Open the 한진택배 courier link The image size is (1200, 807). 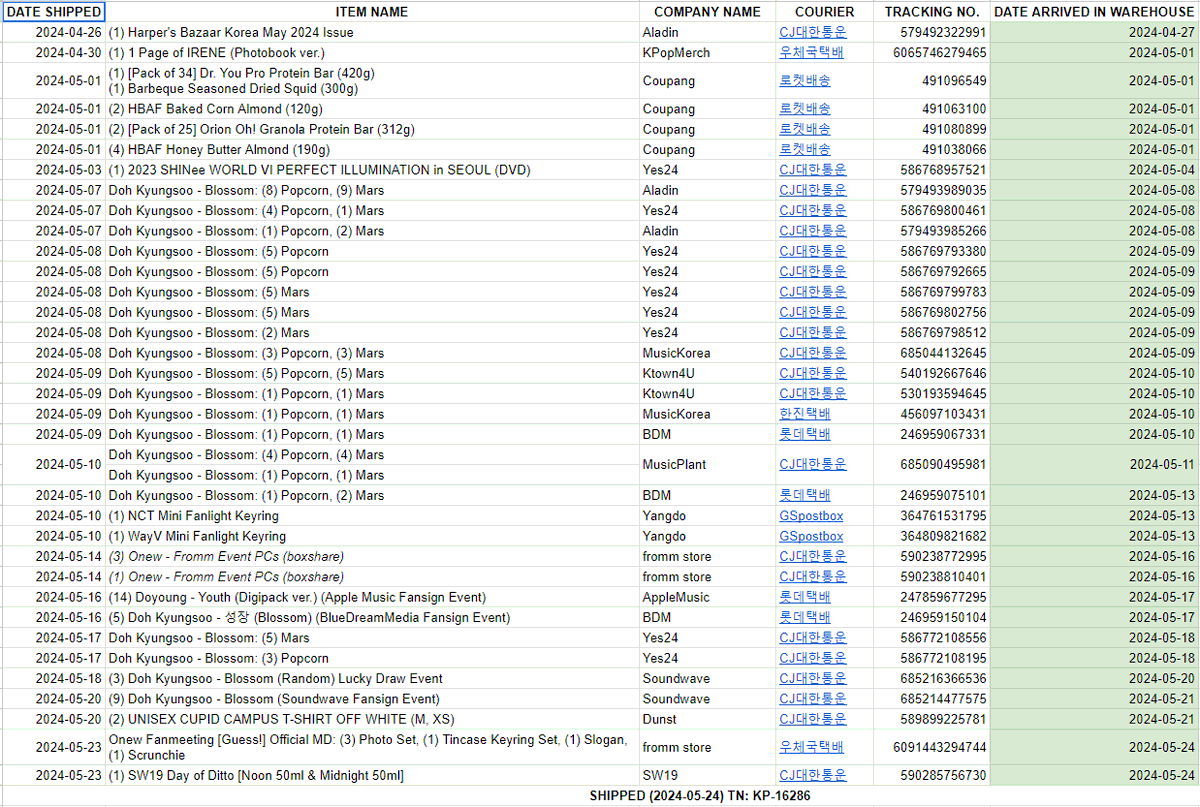(x=805, y=414)
